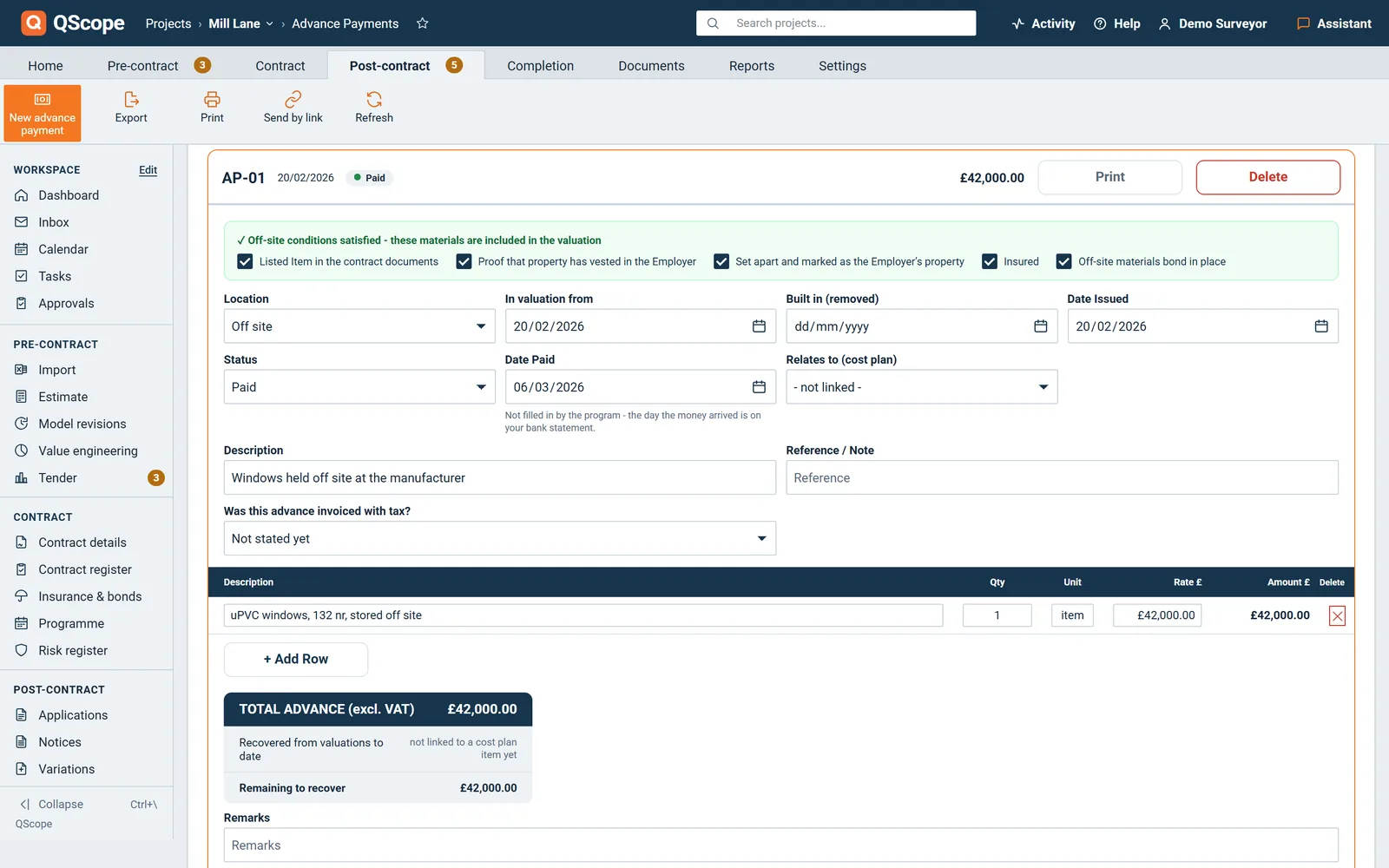Open the invoiced with tax dropdown
Image resolution: width=1389 pixels, height=868 pixels.
pos(500,538)
